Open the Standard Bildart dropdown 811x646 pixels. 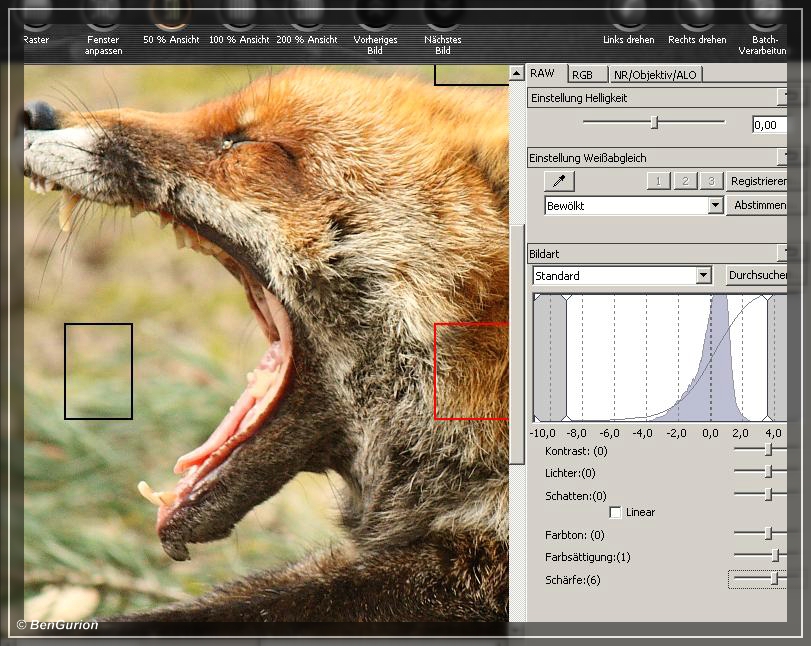tap(703, 275)
